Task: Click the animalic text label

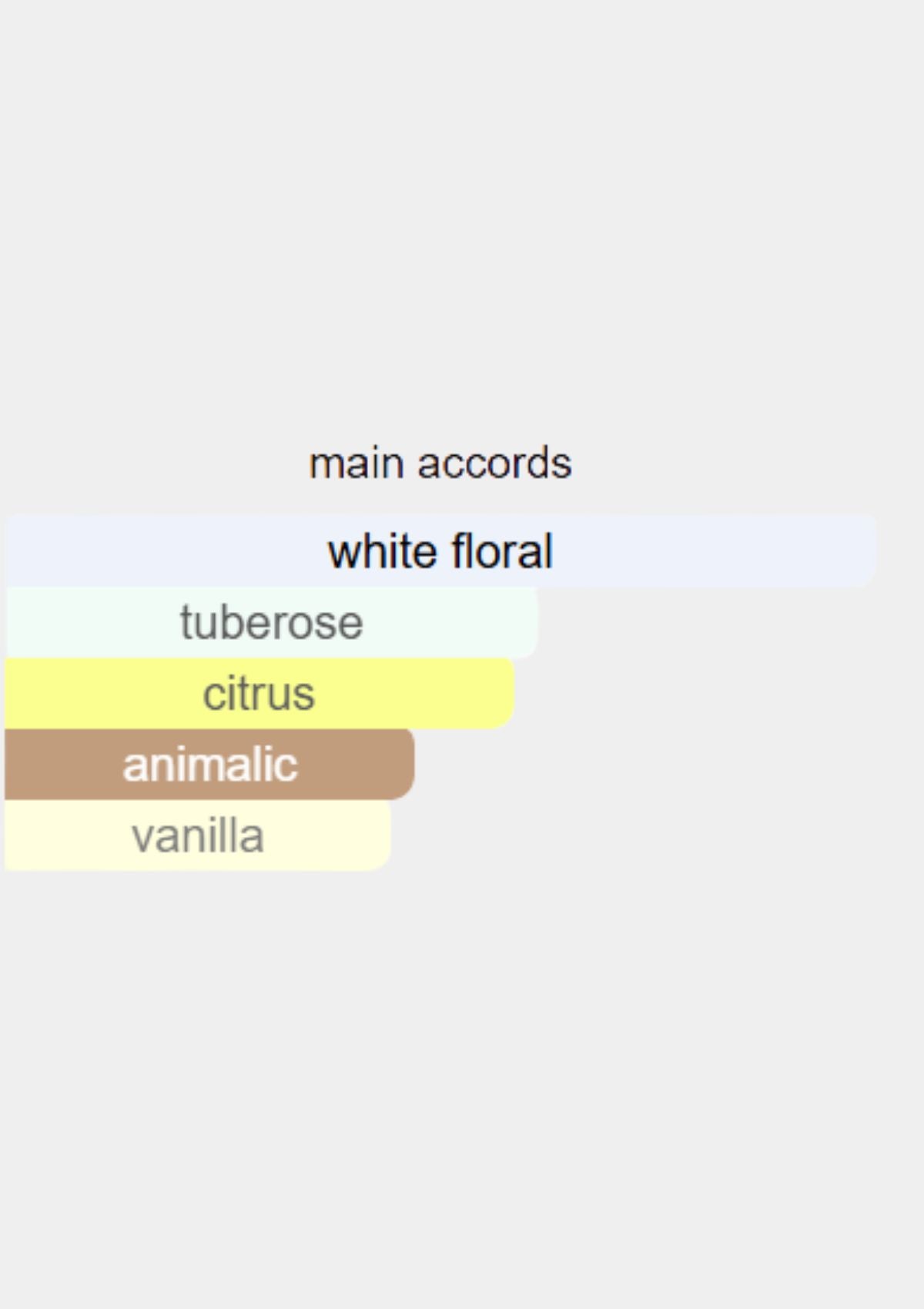Action: pos(210,765)
